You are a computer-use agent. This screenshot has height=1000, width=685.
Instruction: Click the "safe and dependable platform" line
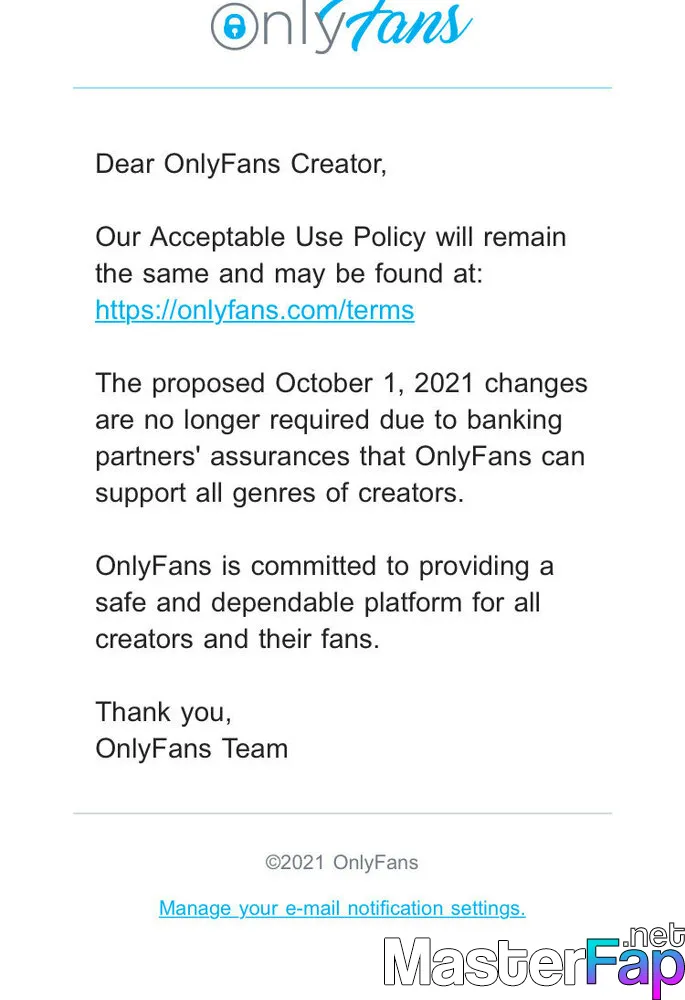[318, 603]
